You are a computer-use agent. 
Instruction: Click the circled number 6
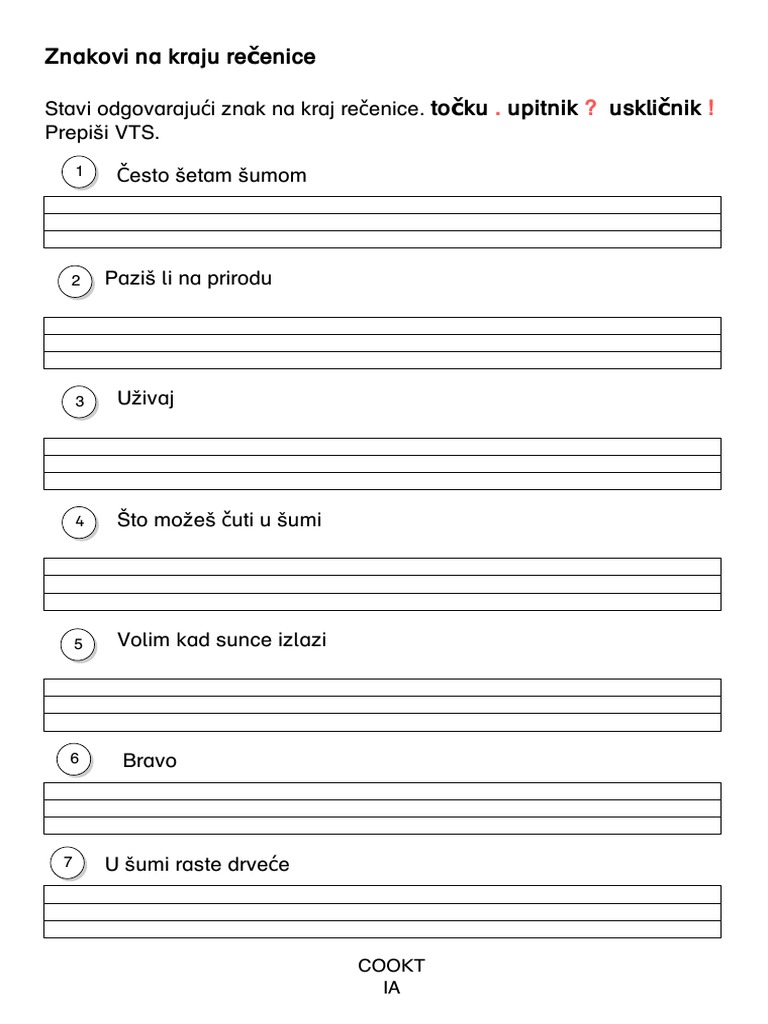pos(74,760)
